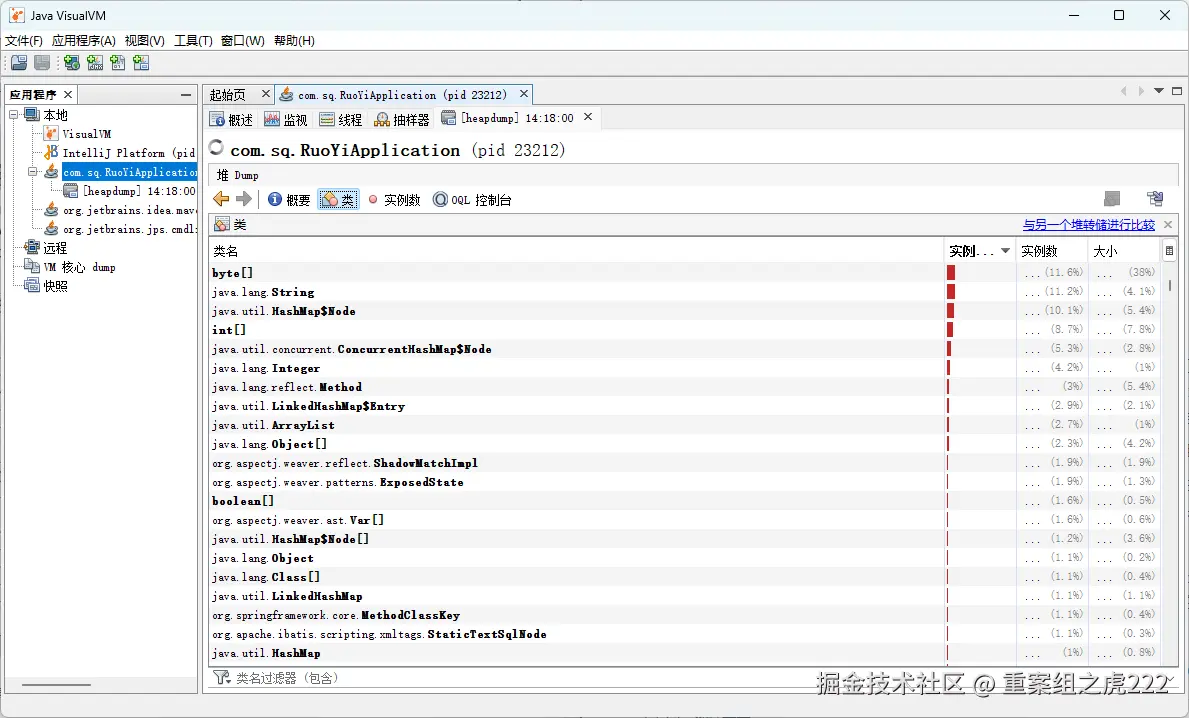Screen dimensions: 1189x718
Task: Open the 帮助(H) menu
Action: 294,40
